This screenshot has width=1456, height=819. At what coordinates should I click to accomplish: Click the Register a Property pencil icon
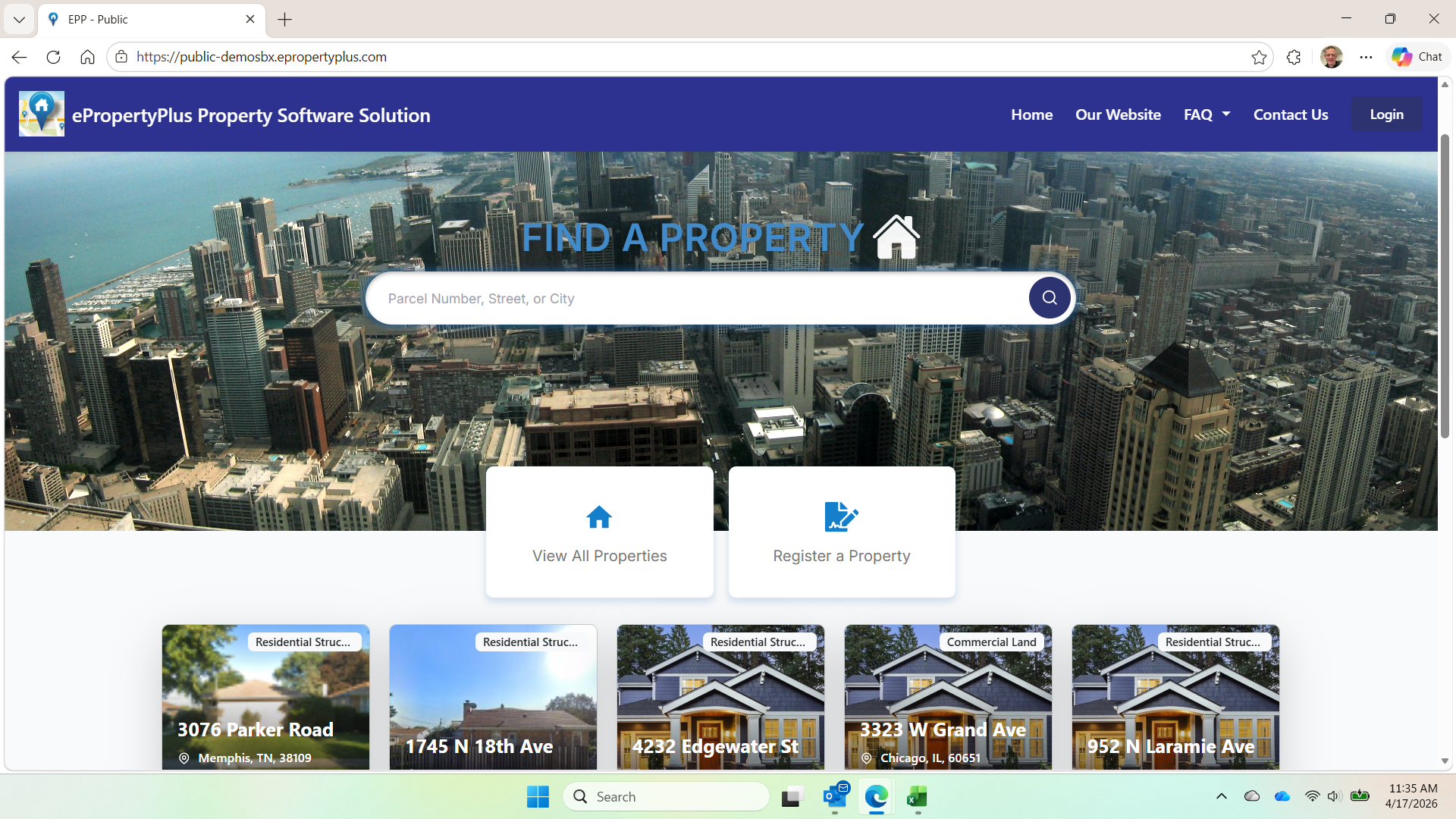click(841, 517)
